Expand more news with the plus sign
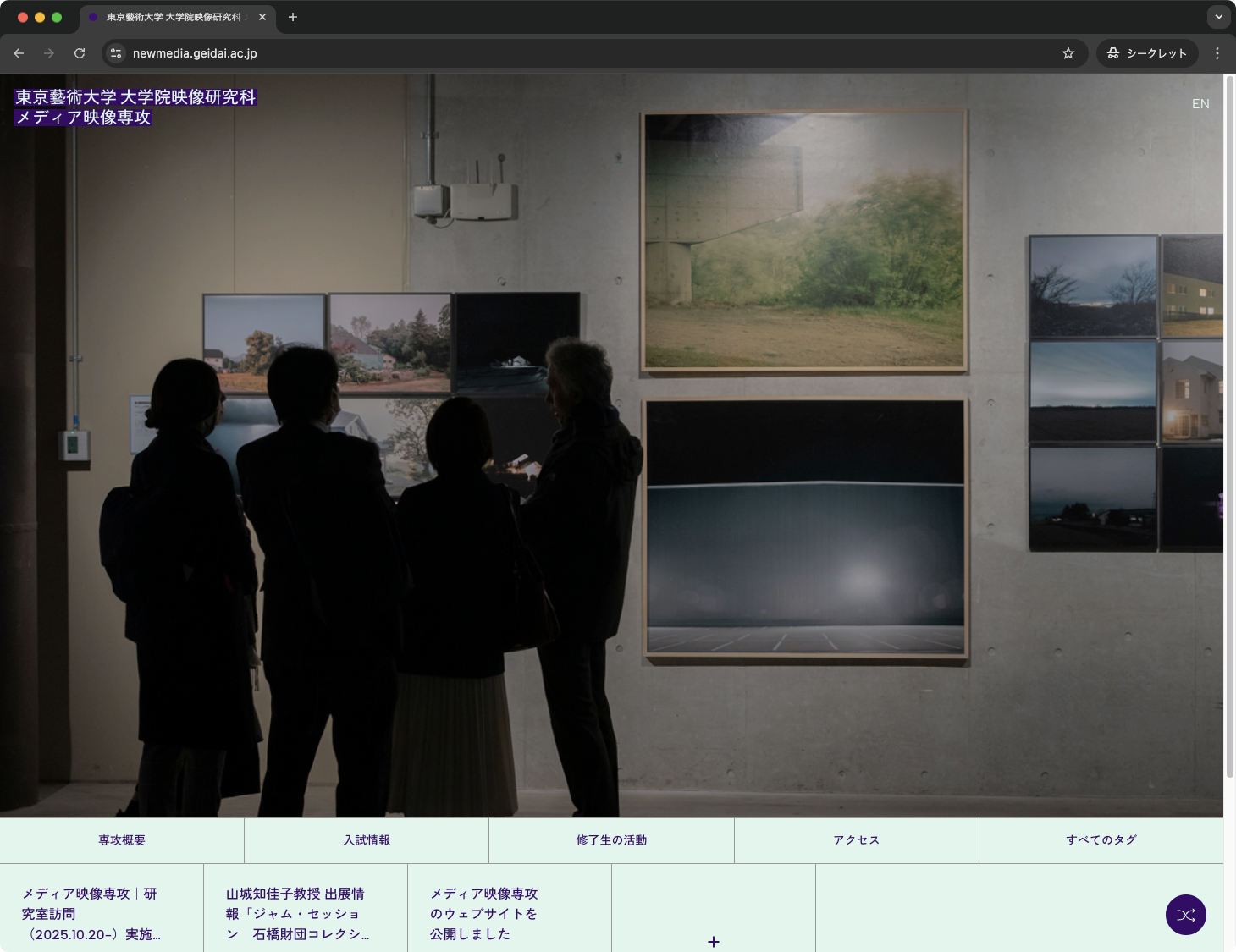Image resolution: width=1236 pixels, height=952 pixels. click(714, 942)
